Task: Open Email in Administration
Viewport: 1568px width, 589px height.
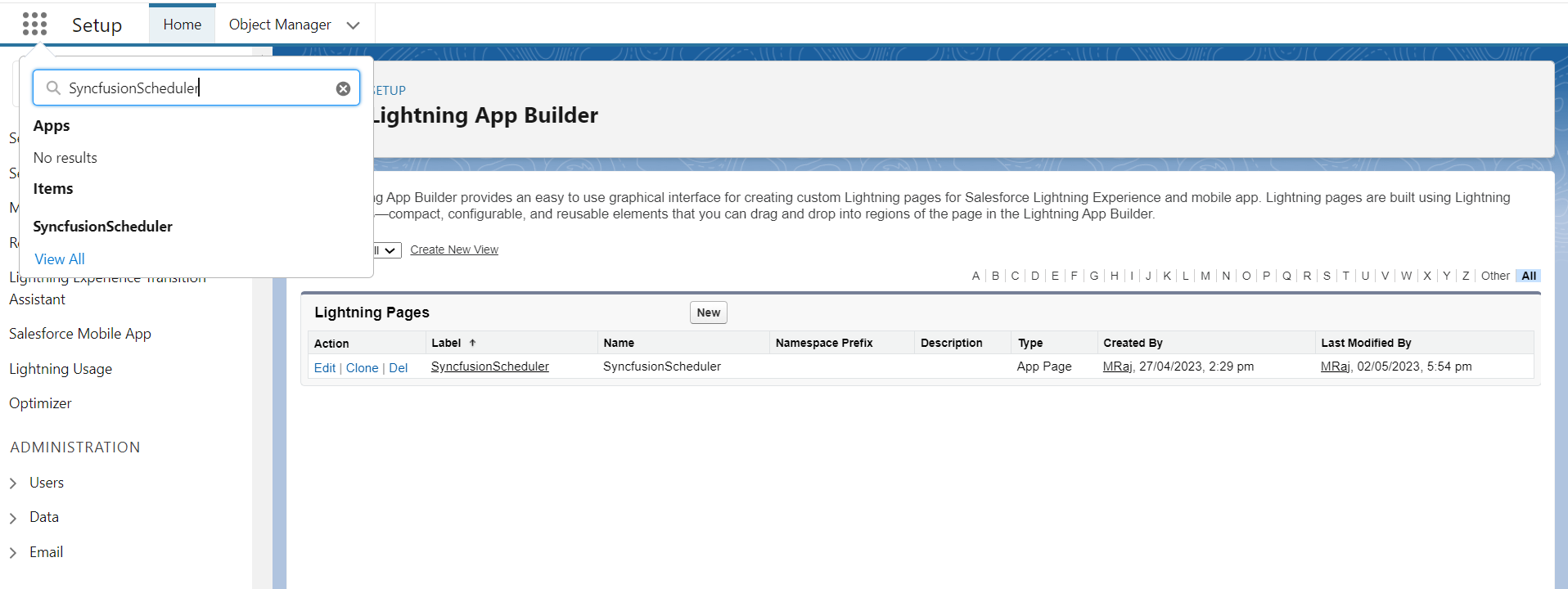Action: (46, 552)
